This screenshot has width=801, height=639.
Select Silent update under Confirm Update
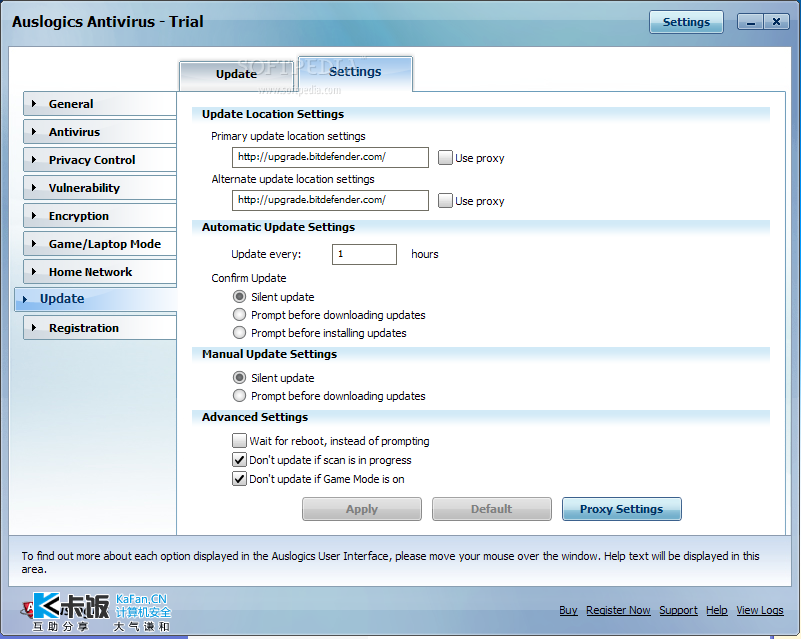coord(239,297)
